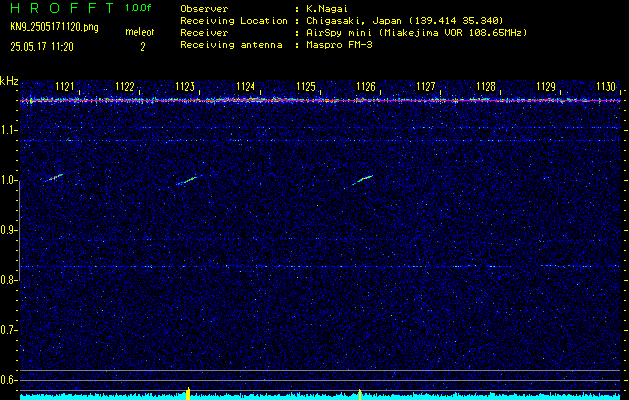629x400 pixels.
Task: Click the 1.1 frequency axis label
Action: click(8, 130)
